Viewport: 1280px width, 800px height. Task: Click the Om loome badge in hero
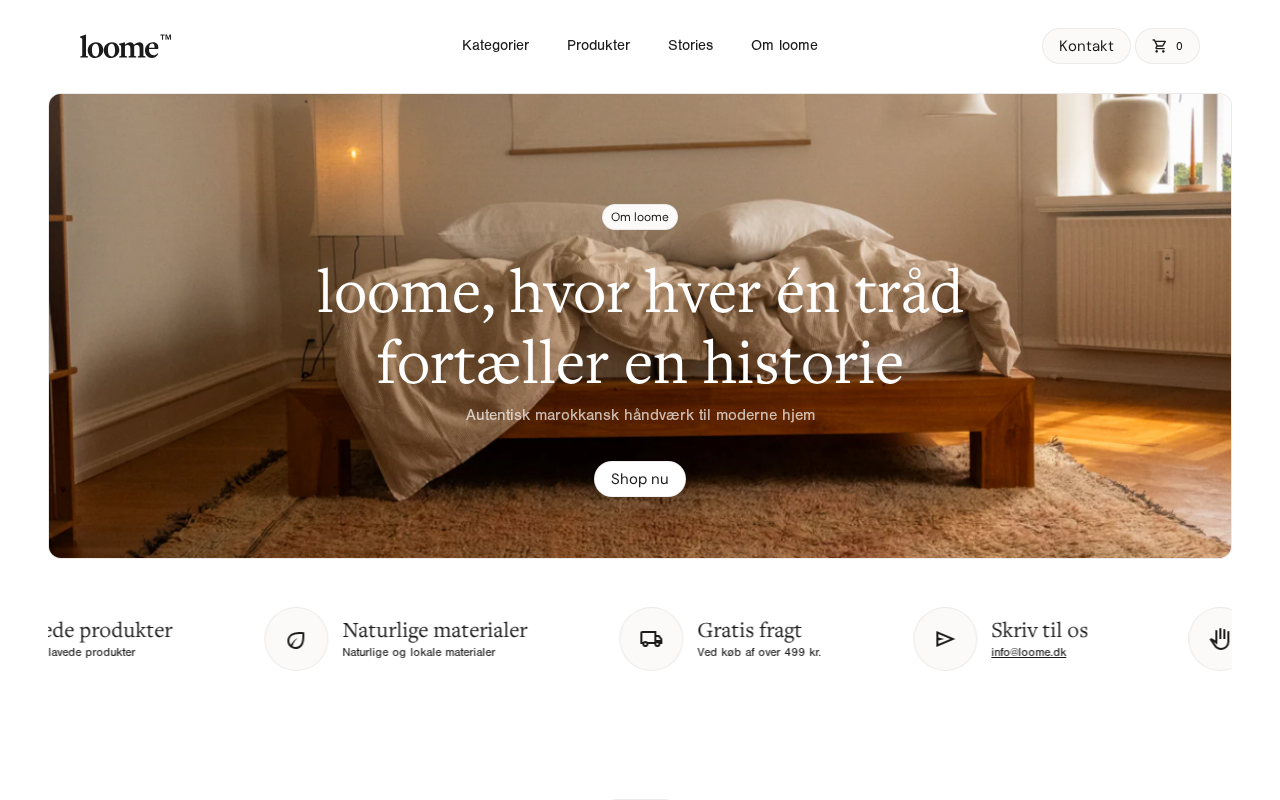[640, 217]
